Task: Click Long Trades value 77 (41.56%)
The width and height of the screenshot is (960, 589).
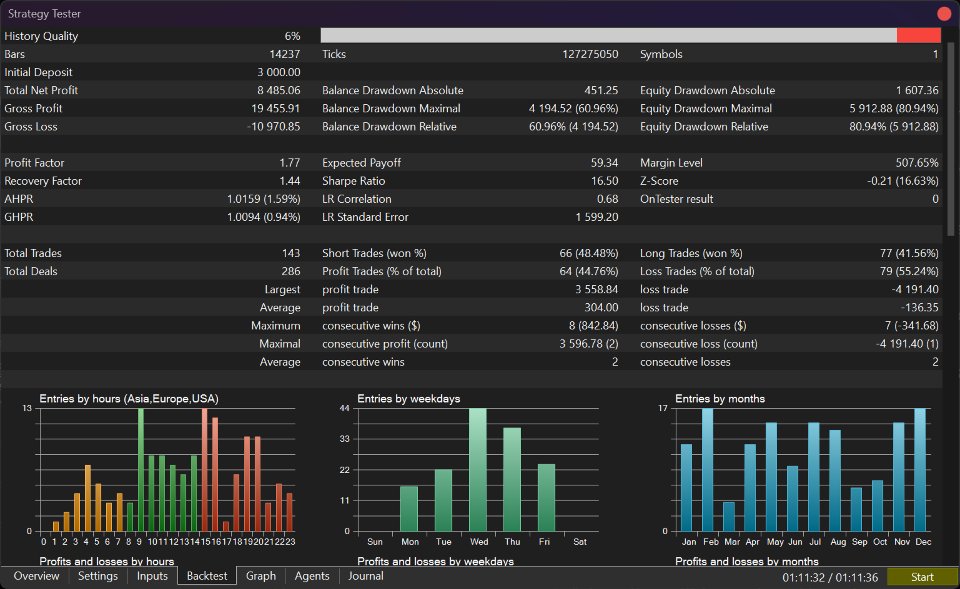Action: pos(909,253)
